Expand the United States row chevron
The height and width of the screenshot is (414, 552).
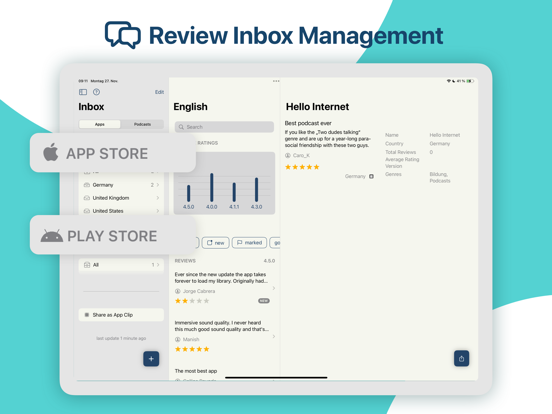click(x=158, y=211)
